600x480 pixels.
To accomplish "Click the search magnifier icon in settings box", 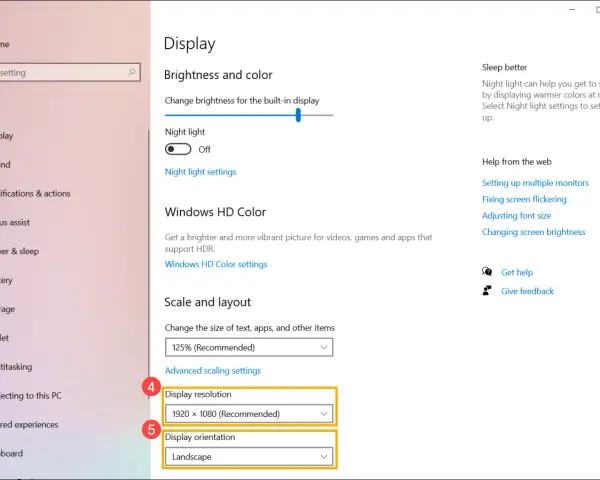I will coord(132,72).
